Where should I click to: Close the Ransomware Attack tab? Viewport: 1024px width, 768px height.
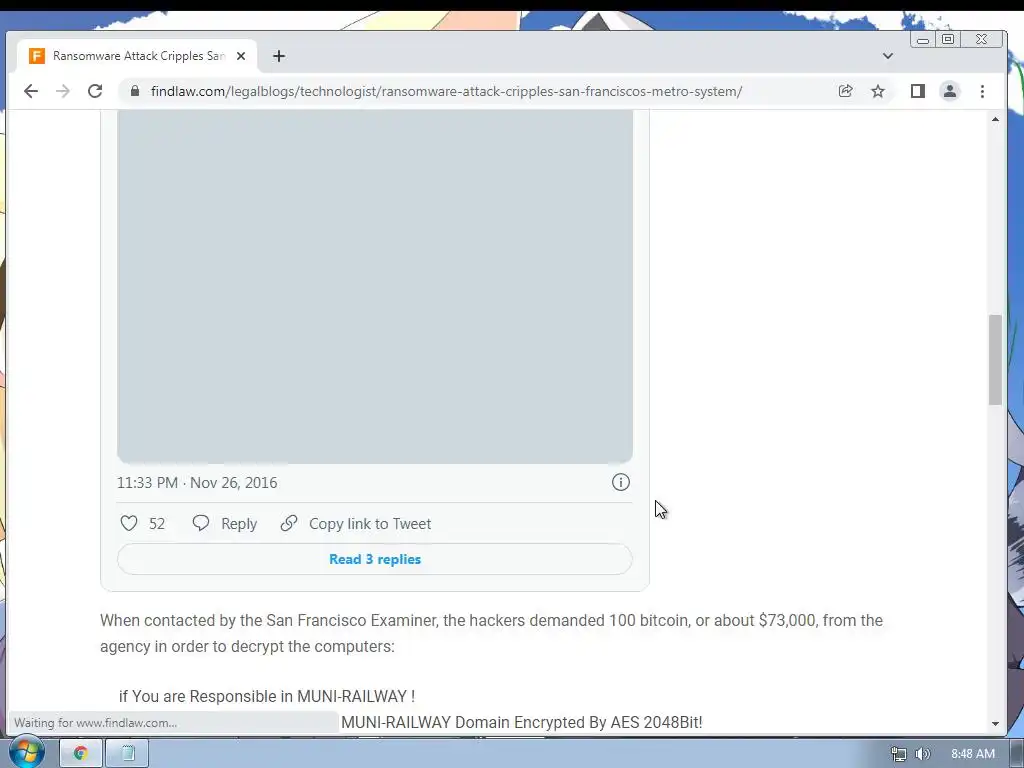[x=241, y=56]
